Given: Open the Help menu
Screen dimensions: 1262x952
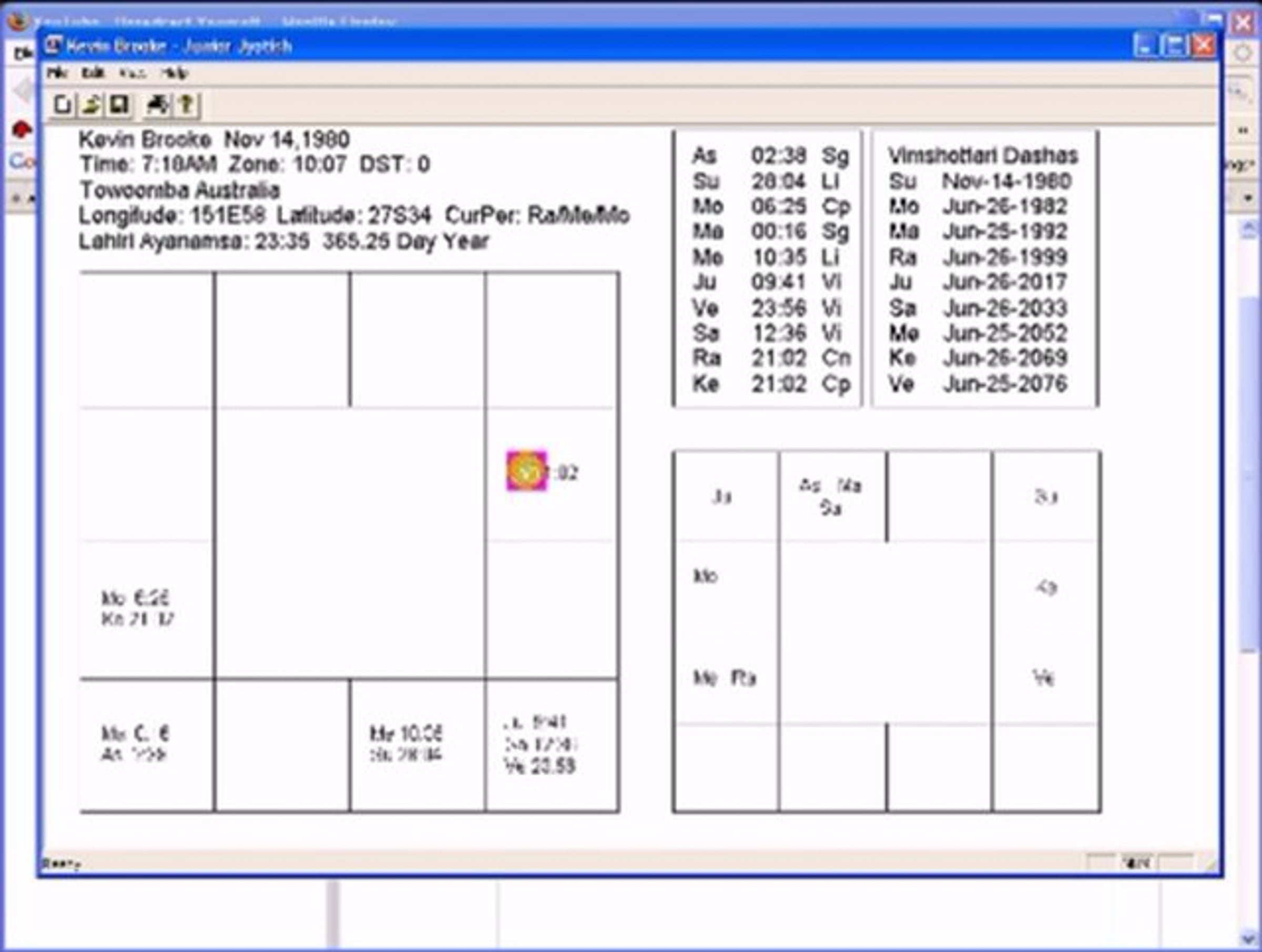Looking at the screenshot, I should coord(174,73).
